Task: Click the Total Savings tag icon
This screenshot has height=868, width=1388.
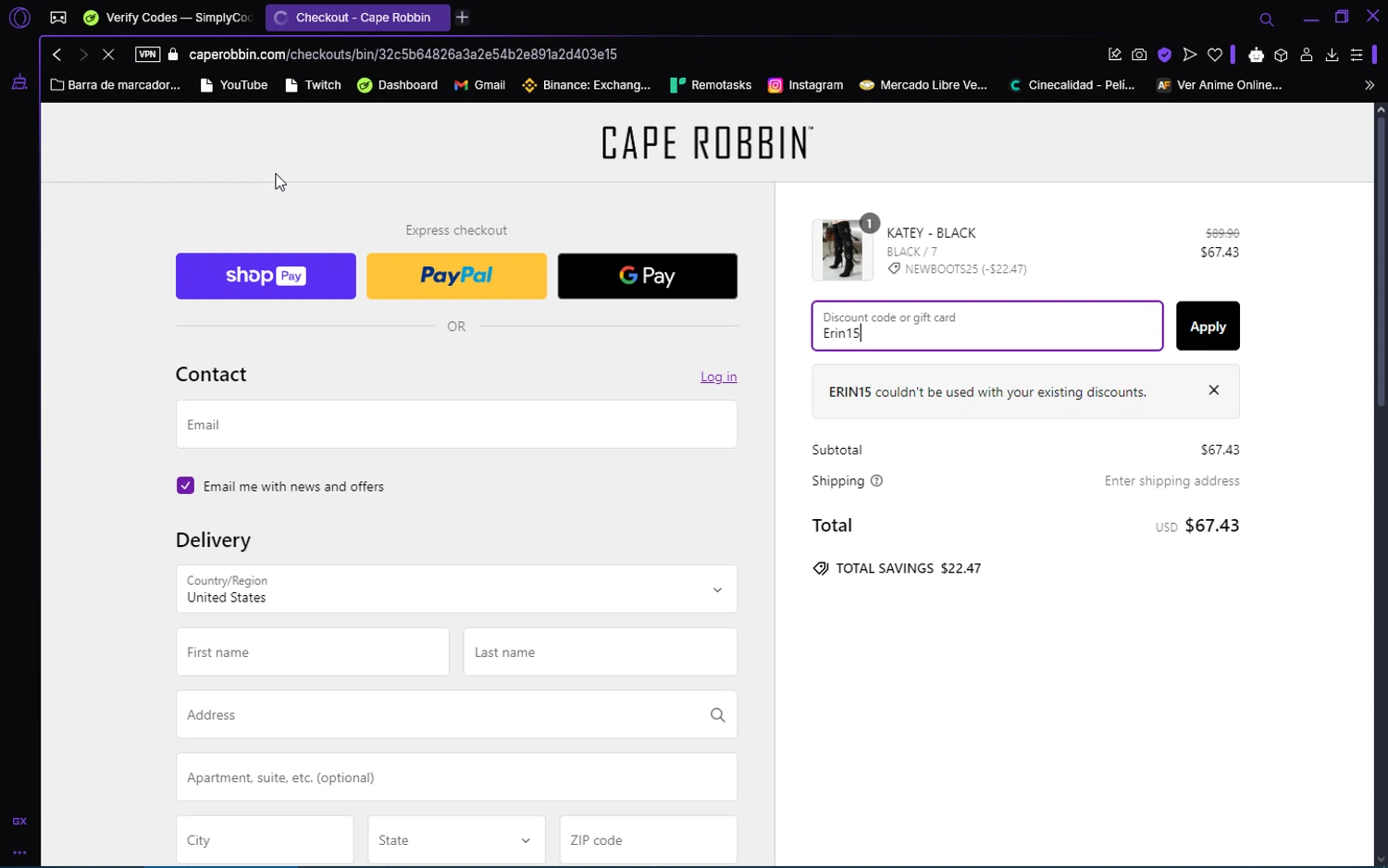Action: click(821, 568)
